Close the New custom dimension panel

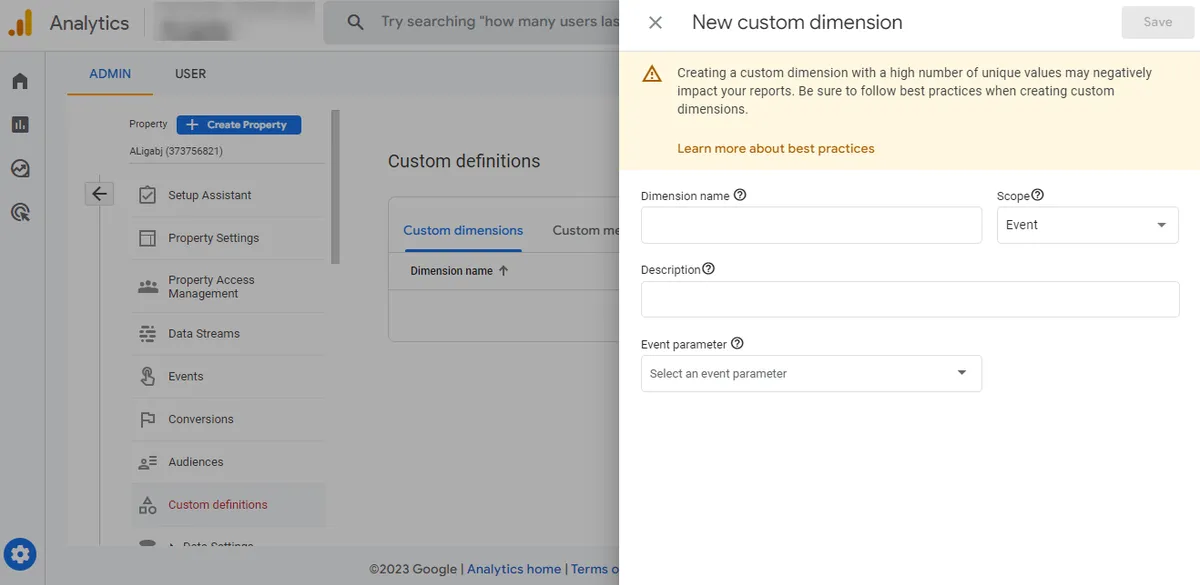point(655,23)
